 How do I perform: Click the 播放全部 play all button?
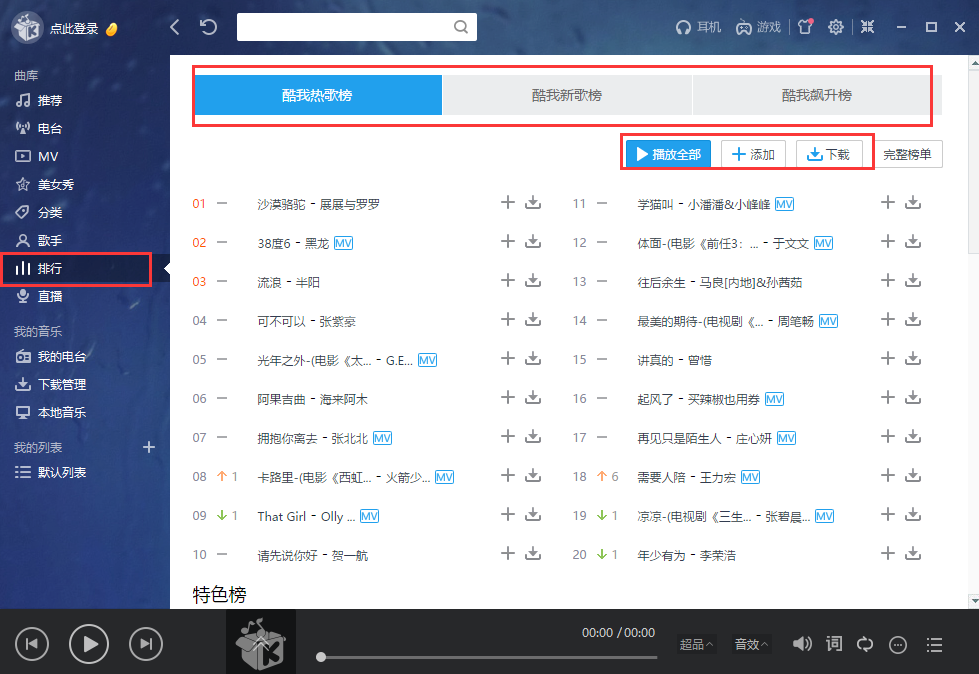click(x=666, y=153)
